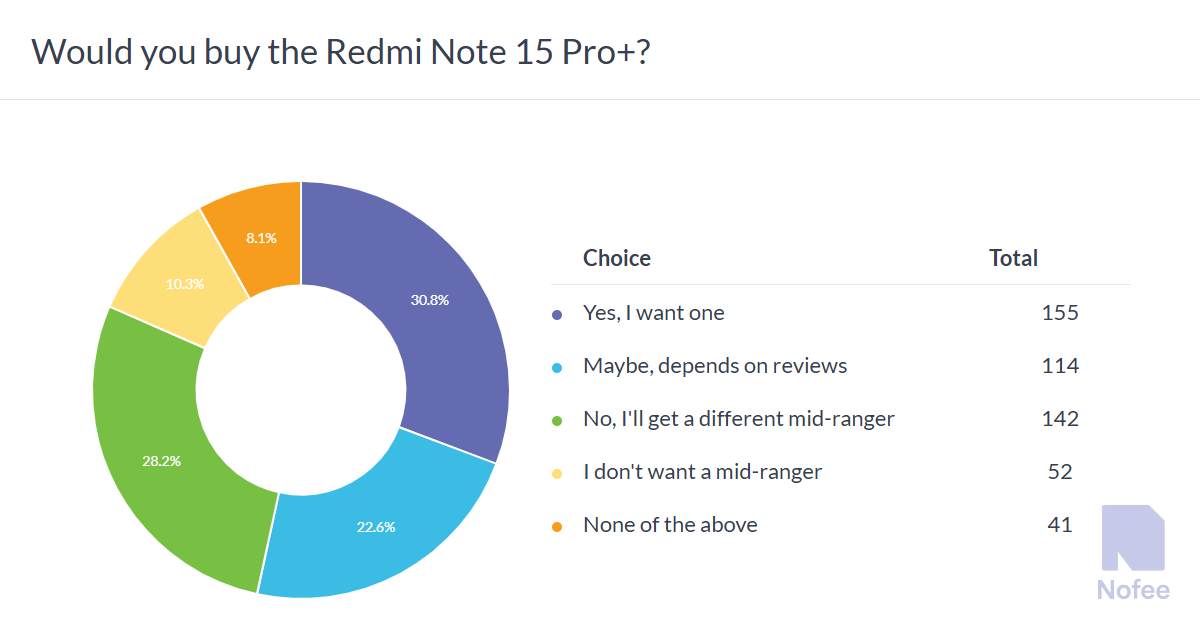The width and height of the screenshot is (1200, 630).
Task: Click the purple dot beside Yes, I want one
Action: click(x=558, y=314)
